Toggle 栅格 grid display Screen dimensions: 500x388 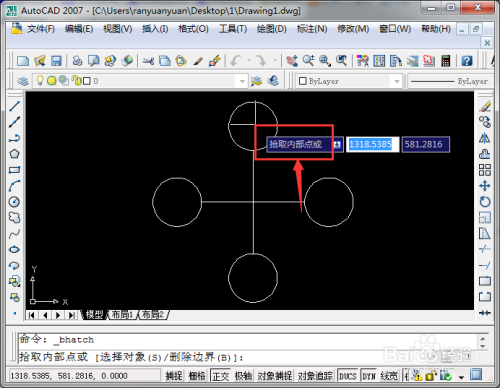197,376
